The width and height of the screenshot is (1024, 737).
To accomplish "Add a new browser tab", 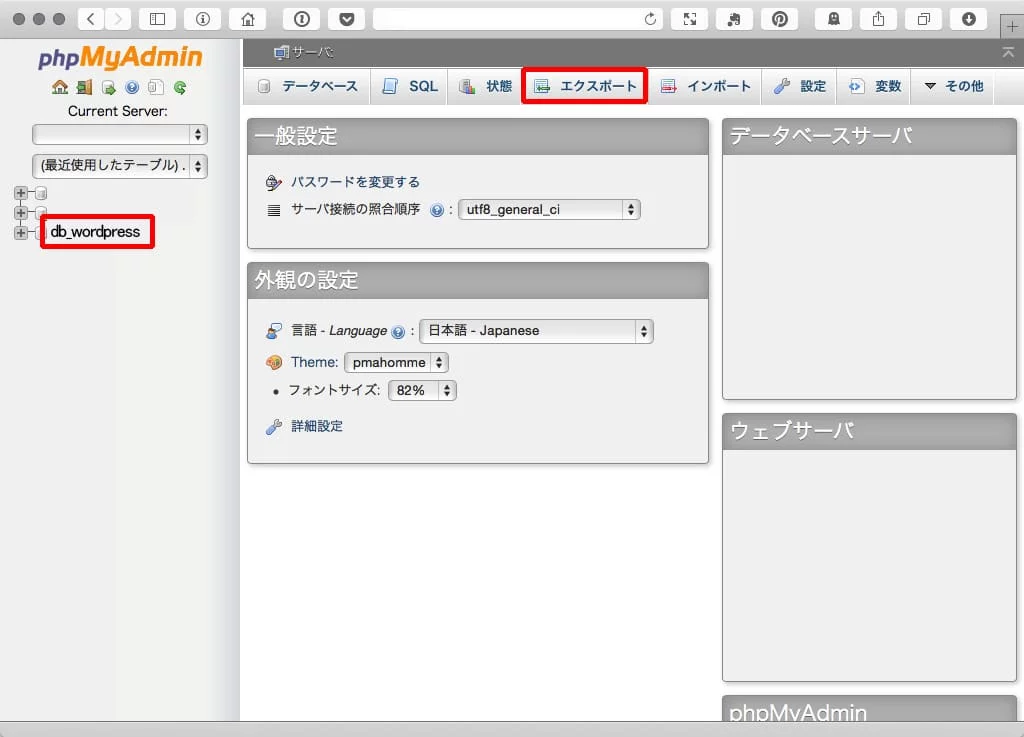I will coord(1012,26).
